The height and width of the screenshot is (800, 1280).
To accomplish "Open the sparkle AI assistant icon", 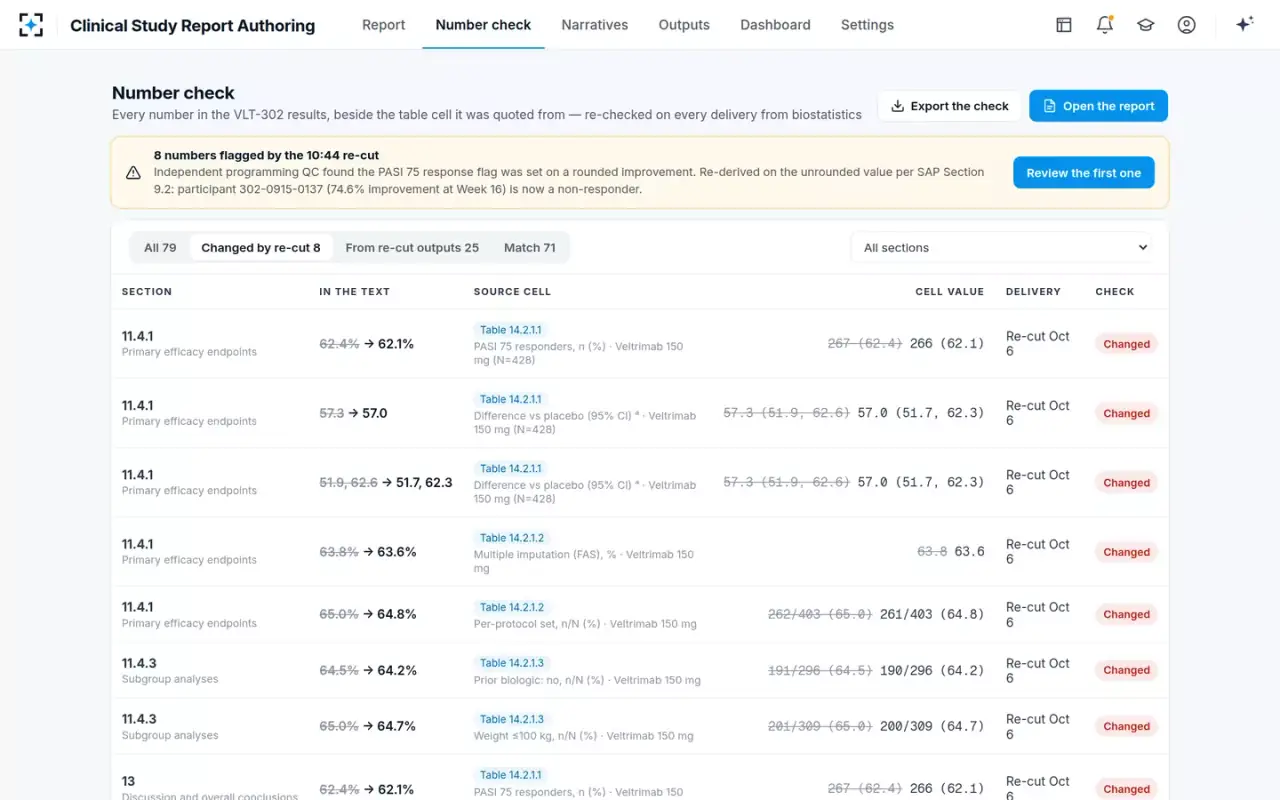I will coord(1244,25).
